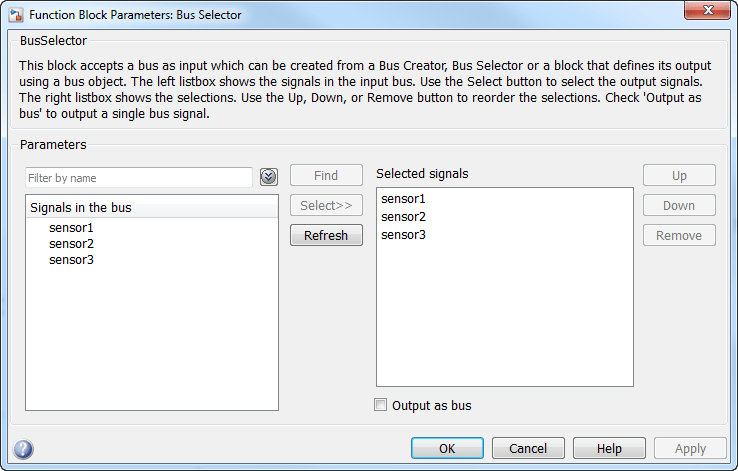This screenshot has height=471, width=738.
Task: Click the blue help question mark icon
Action: click(24, 449)
